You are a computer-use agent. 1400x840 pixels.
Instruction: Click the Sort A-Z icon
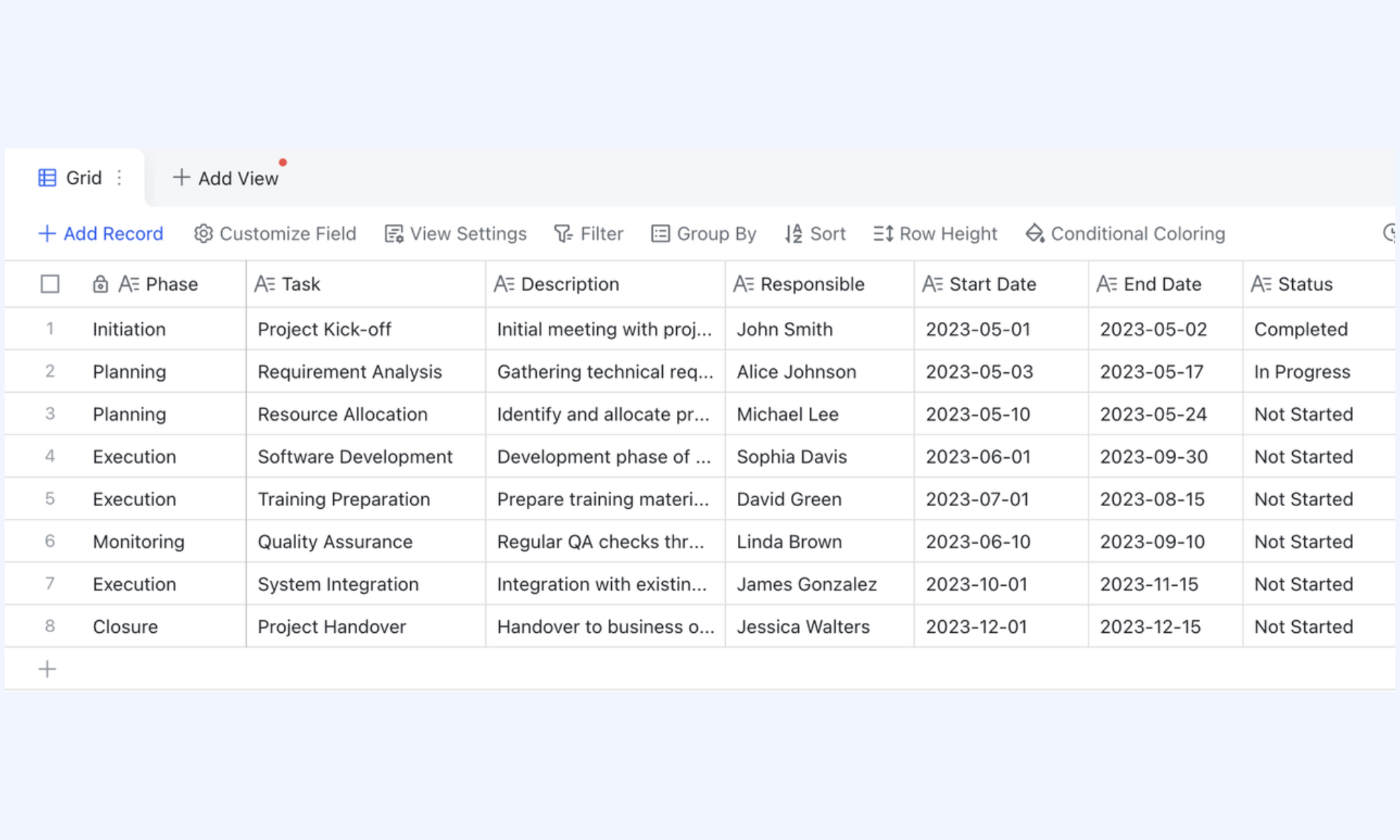pos(793,233)
